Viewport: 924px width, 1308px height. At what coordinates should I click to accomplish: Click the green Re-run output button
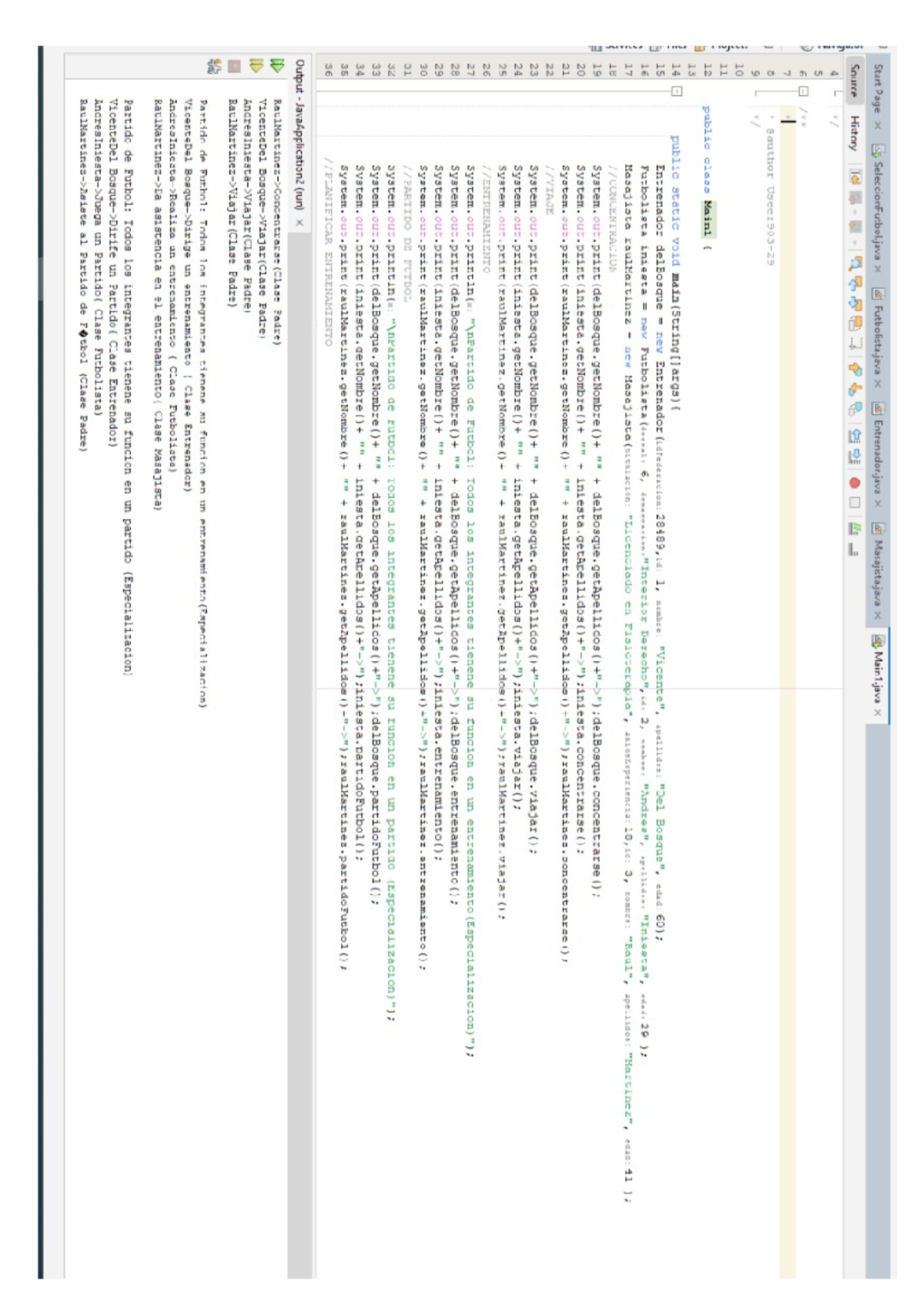276,65
